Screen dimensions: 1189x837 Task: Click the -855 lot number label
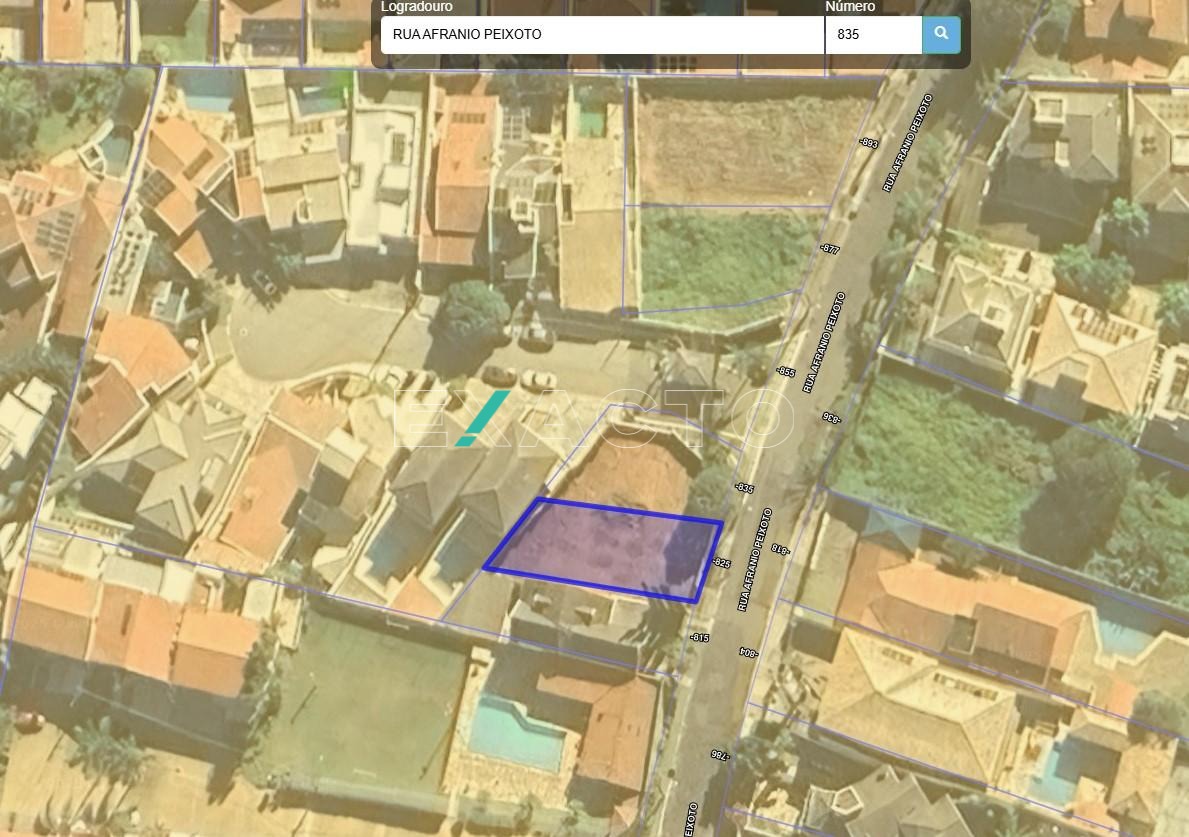[786, 372]
